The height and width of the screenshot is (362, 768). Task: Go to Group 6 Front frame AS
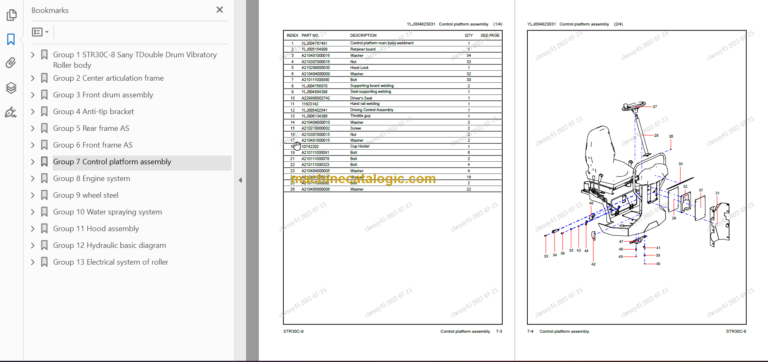(x=93, y=145)
